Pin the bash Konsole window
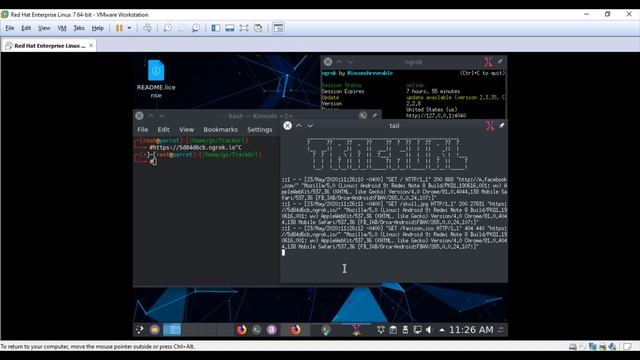The height and width of the screenshot is (360, 640). 374,116
